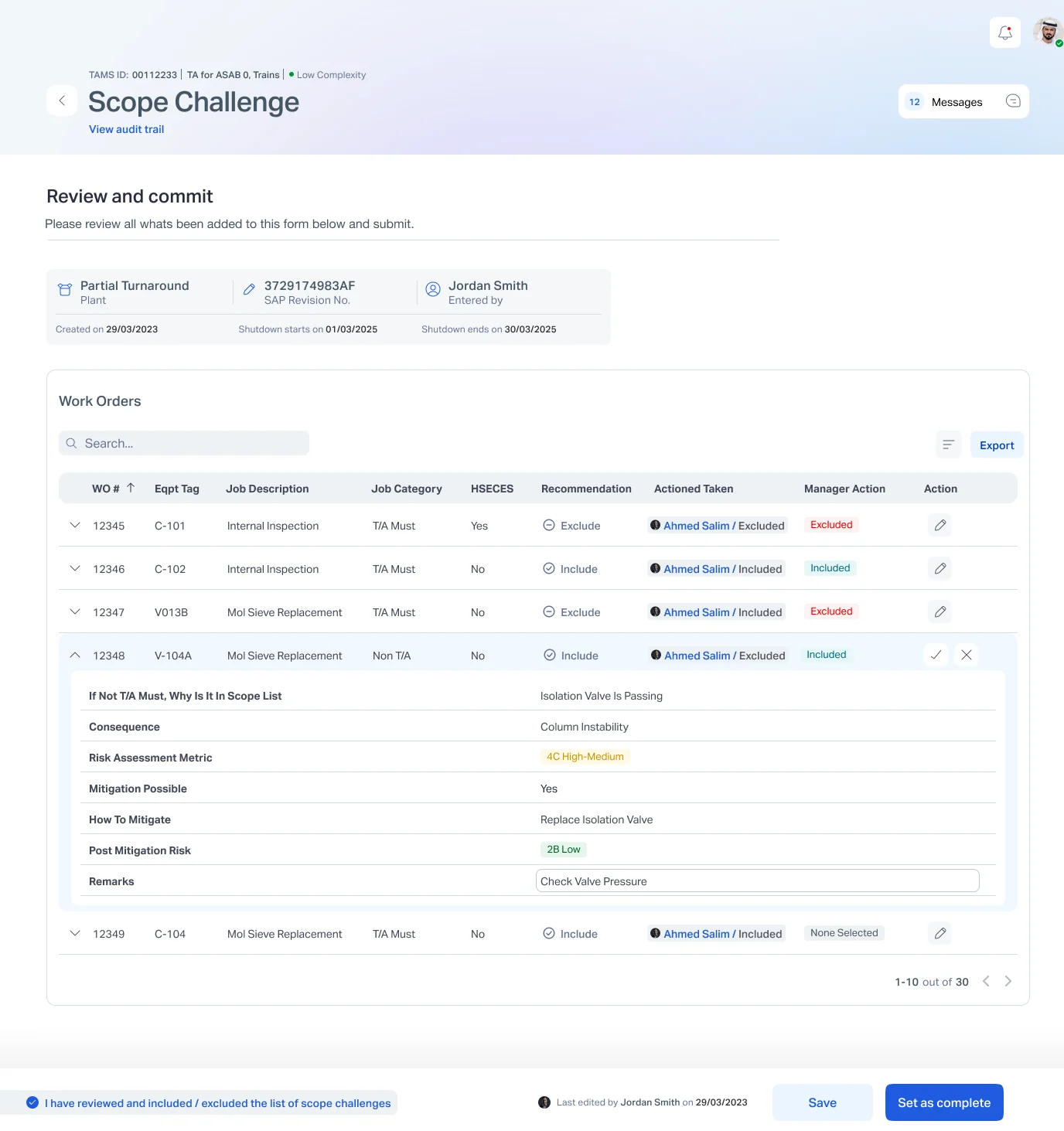The width and height of the screenshot is (1064, 1131).
Task: Click View audit trail link
Action: 127,129
